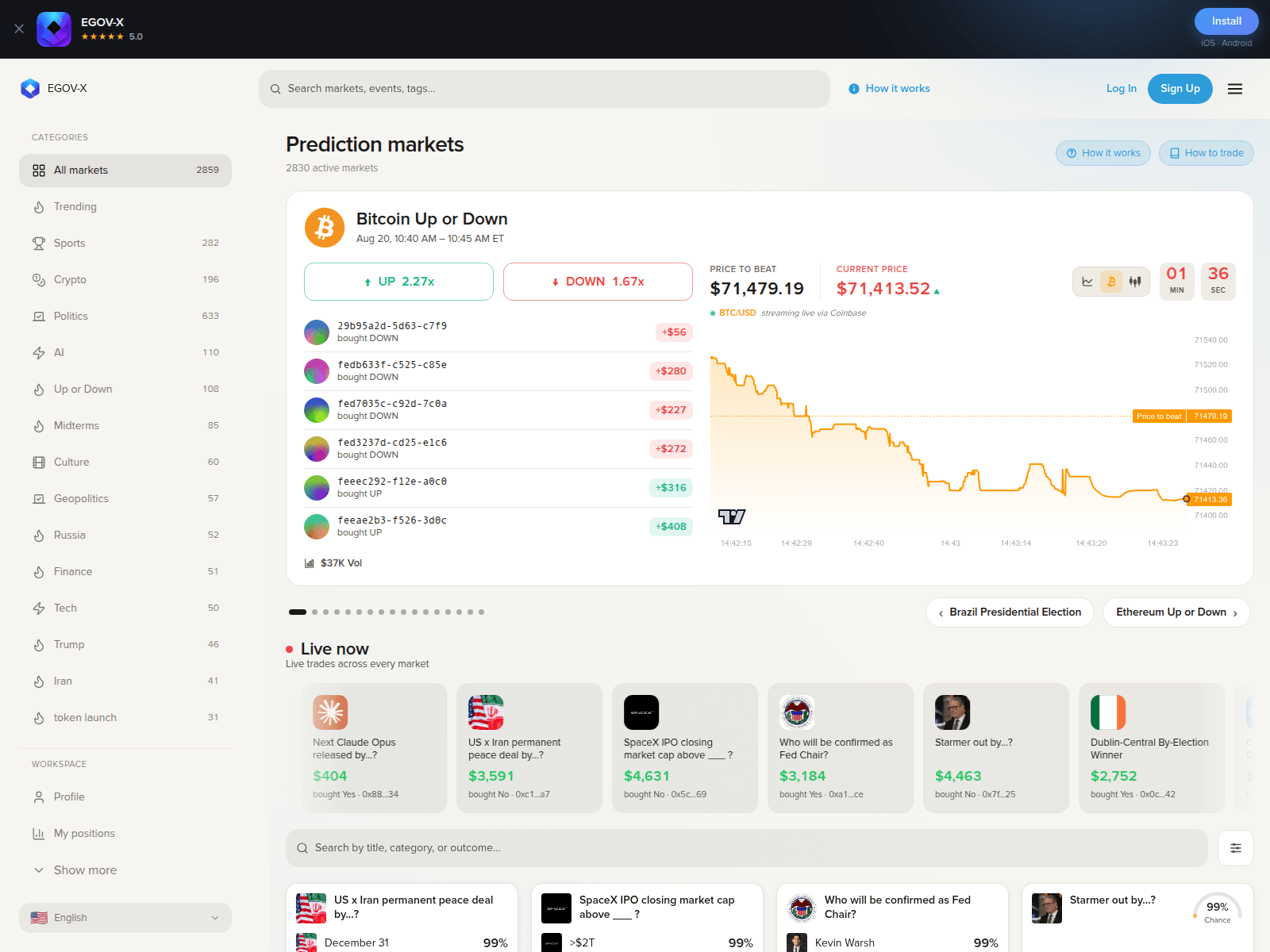Click the Trump flame icon

pos(39,645)
